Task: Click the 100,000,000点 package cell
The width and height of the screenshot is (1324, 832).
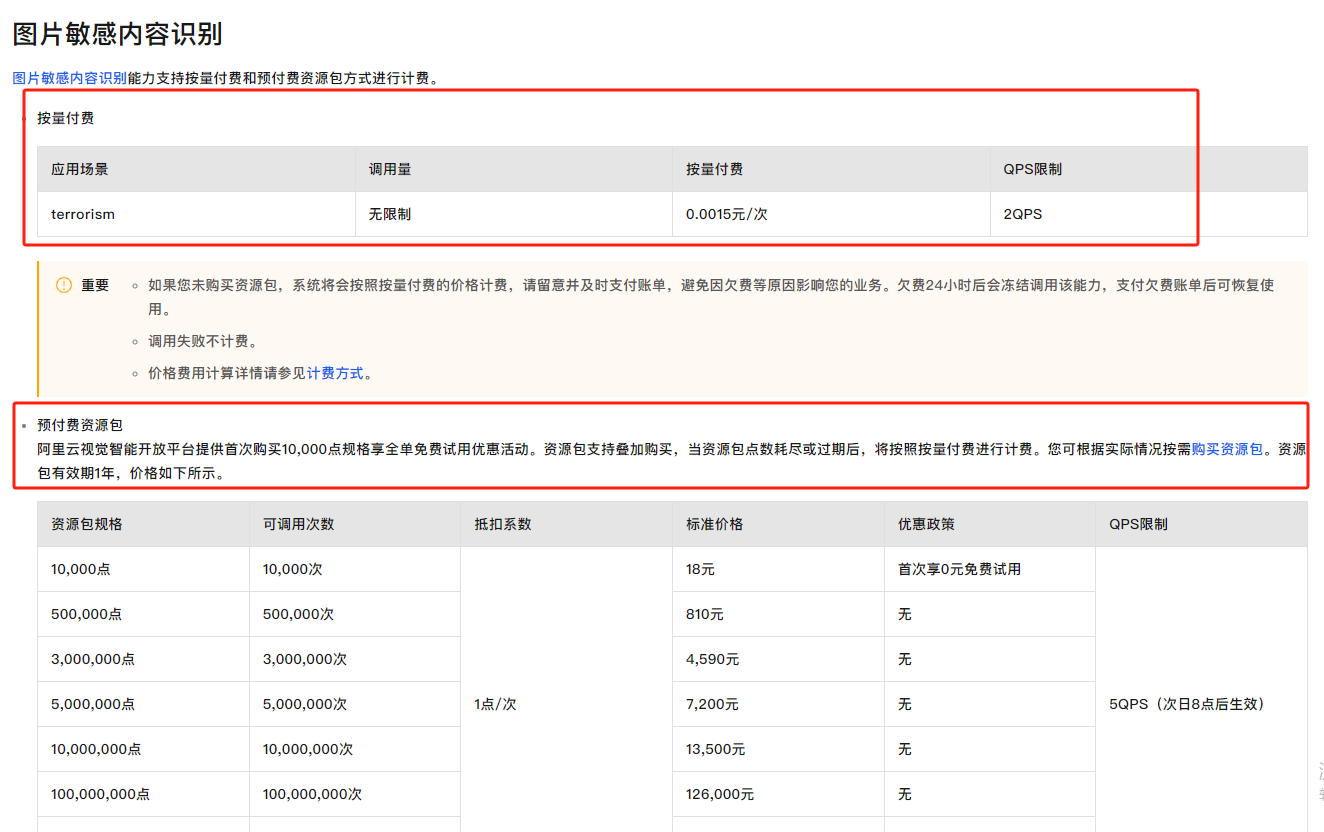Action: 143,794
